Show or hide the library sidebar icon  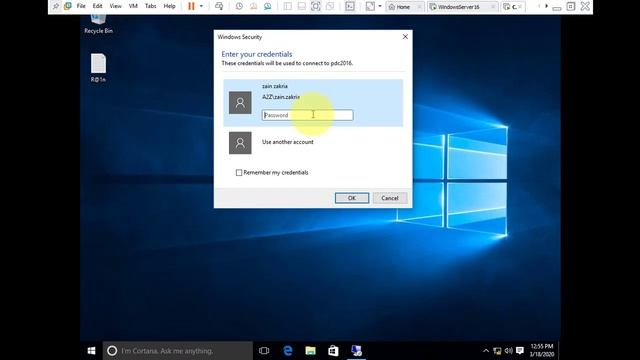click(x=287, y=6)
